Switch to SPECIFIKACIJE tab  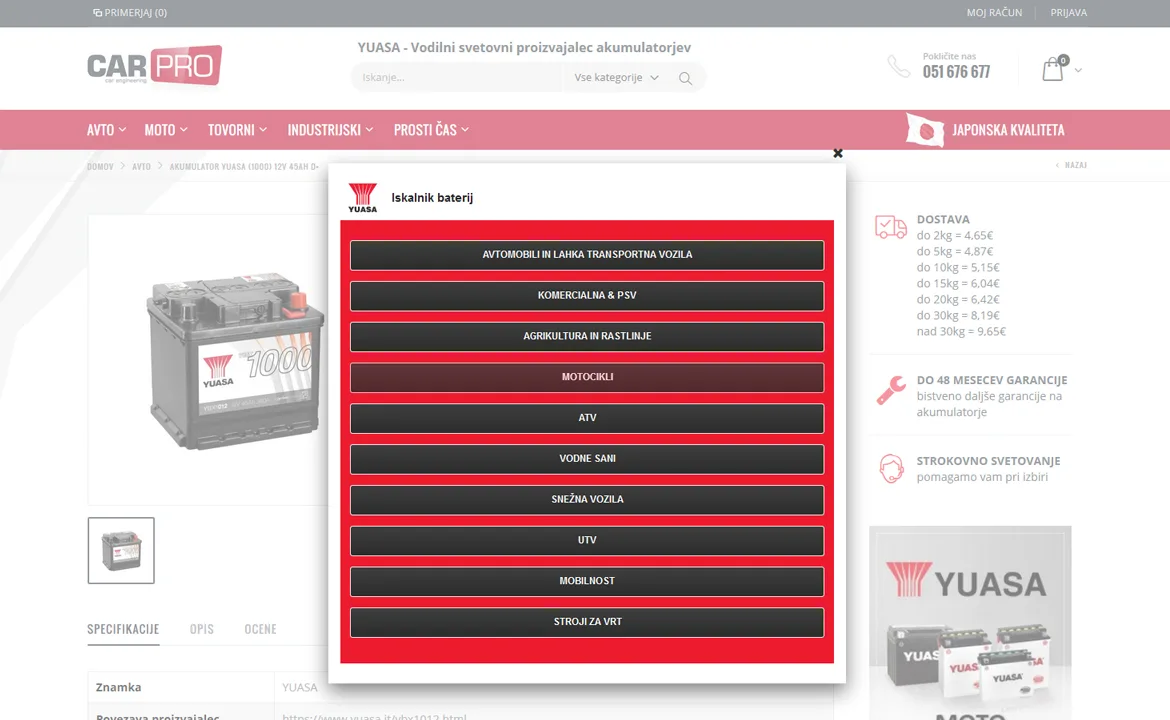pyautogui.click(x=123, y=629)
